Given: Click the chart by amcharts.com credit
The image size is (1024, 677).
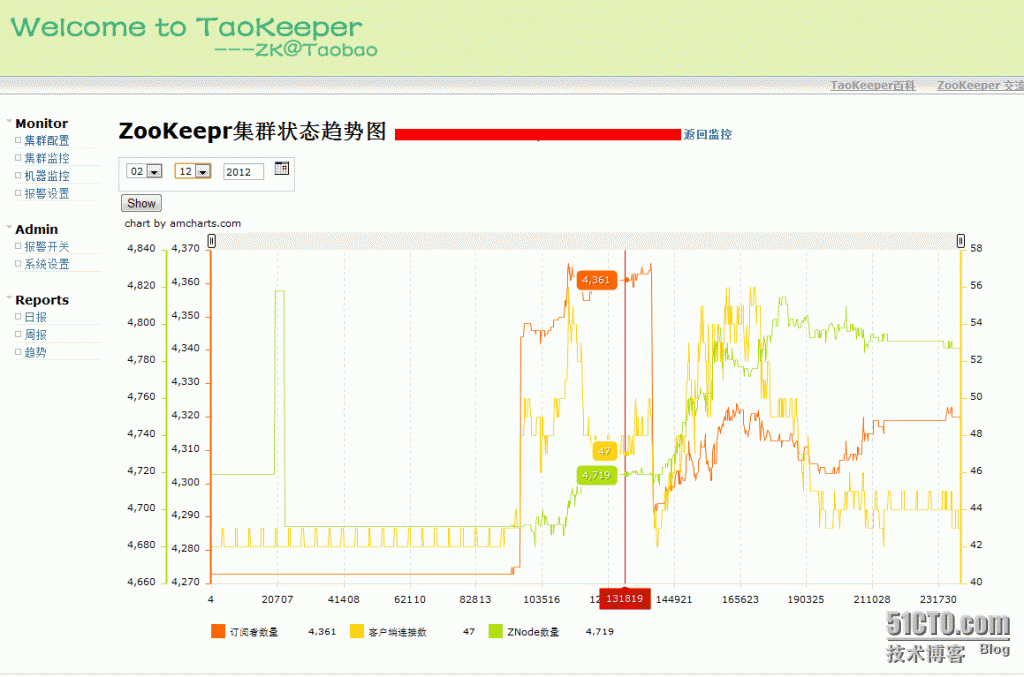Looking at the screenshot, I should pyautogui.click(x=183, y=223).
